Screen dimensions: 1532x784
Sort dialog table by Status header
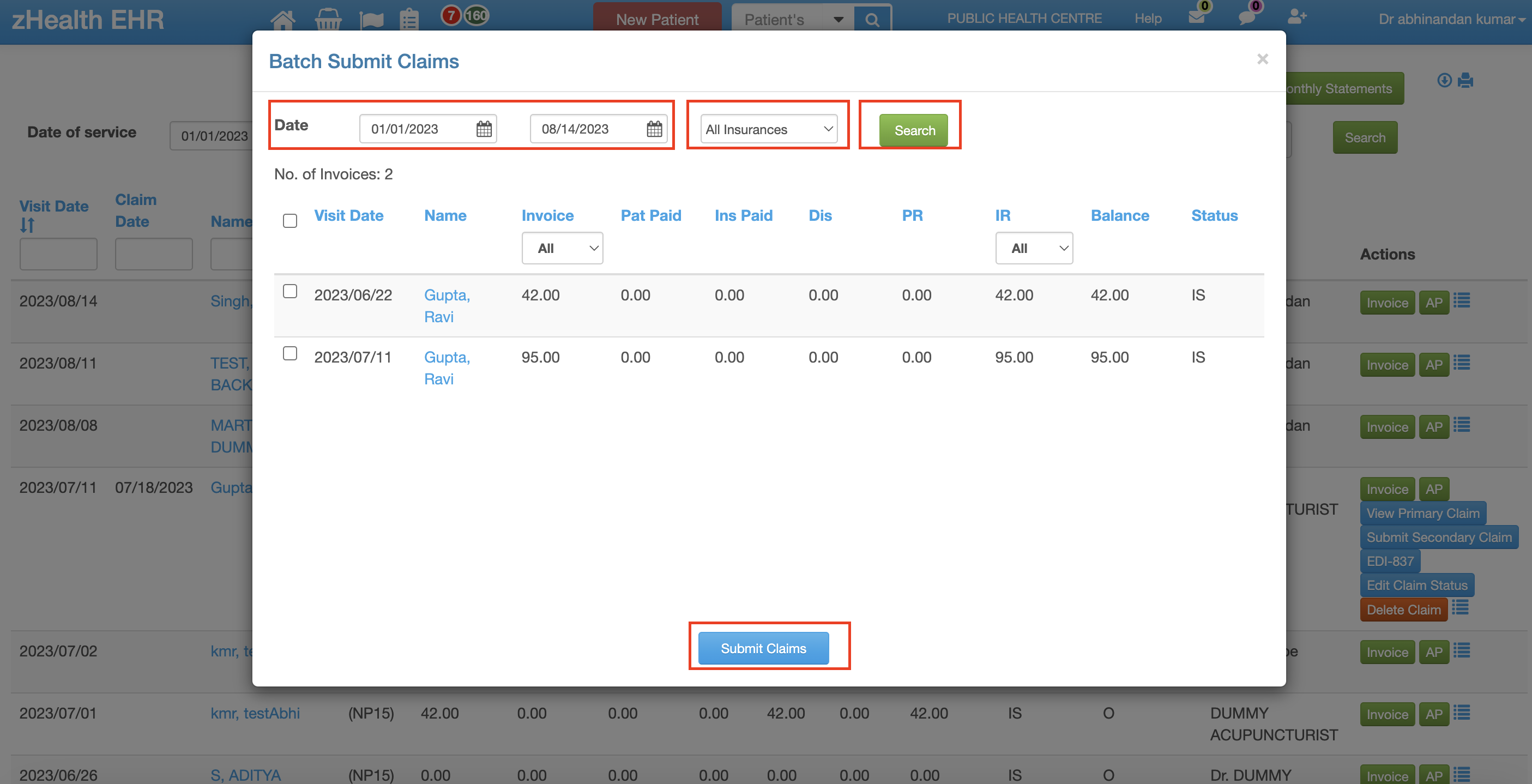(1214, 215)
